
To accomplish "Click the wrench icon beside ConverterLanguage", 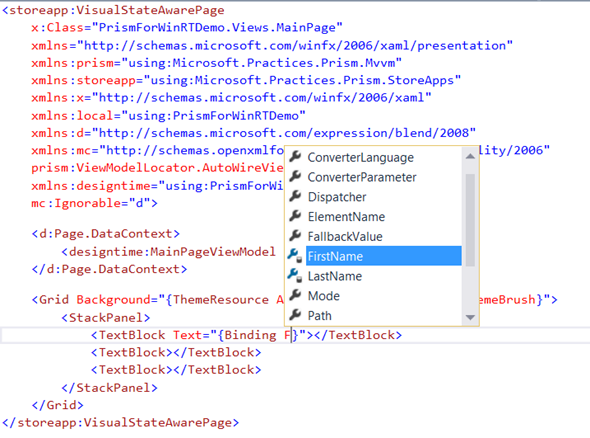I will coord(295,157).
